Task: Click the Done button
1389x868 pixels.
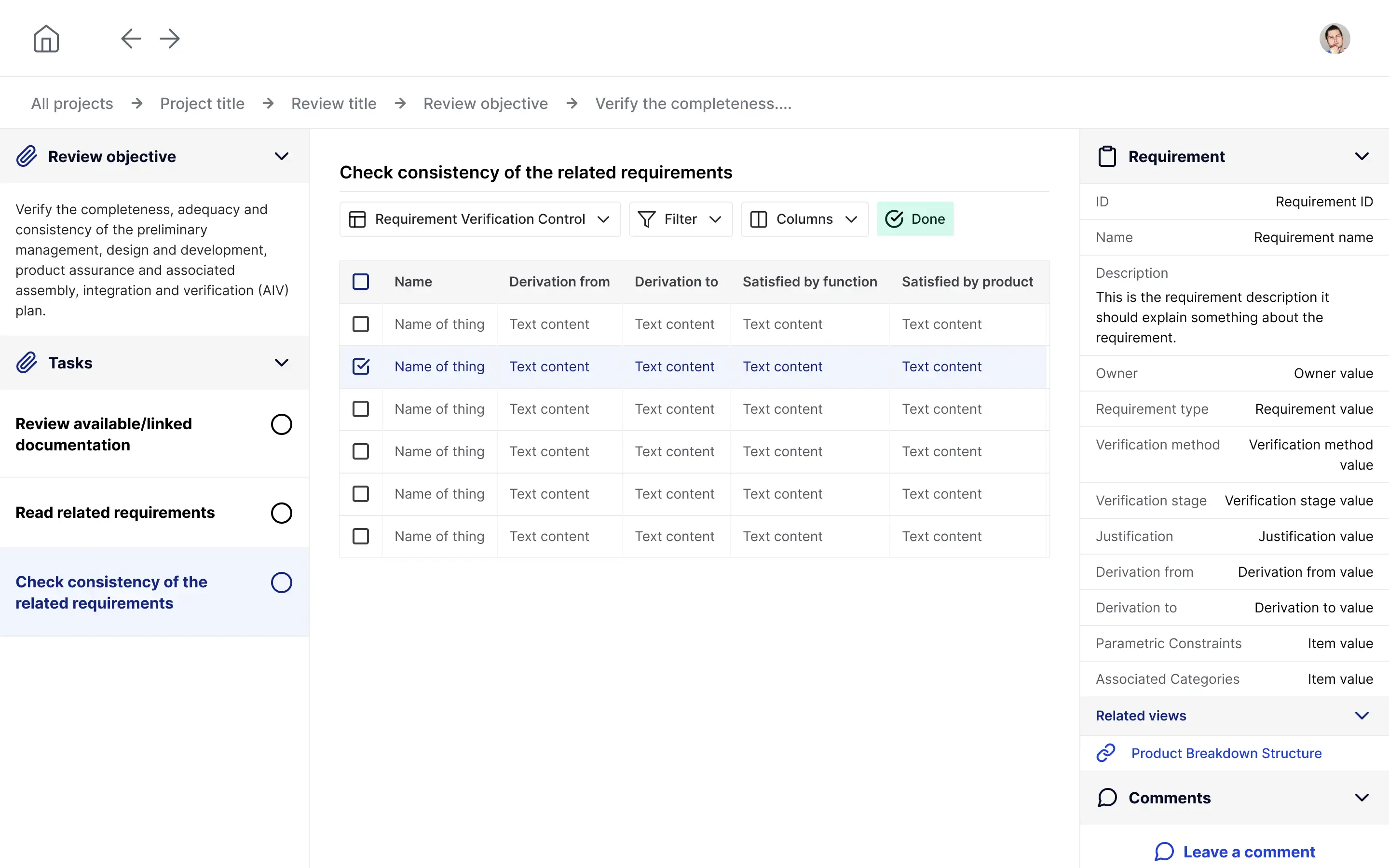Action: point(915,219)
